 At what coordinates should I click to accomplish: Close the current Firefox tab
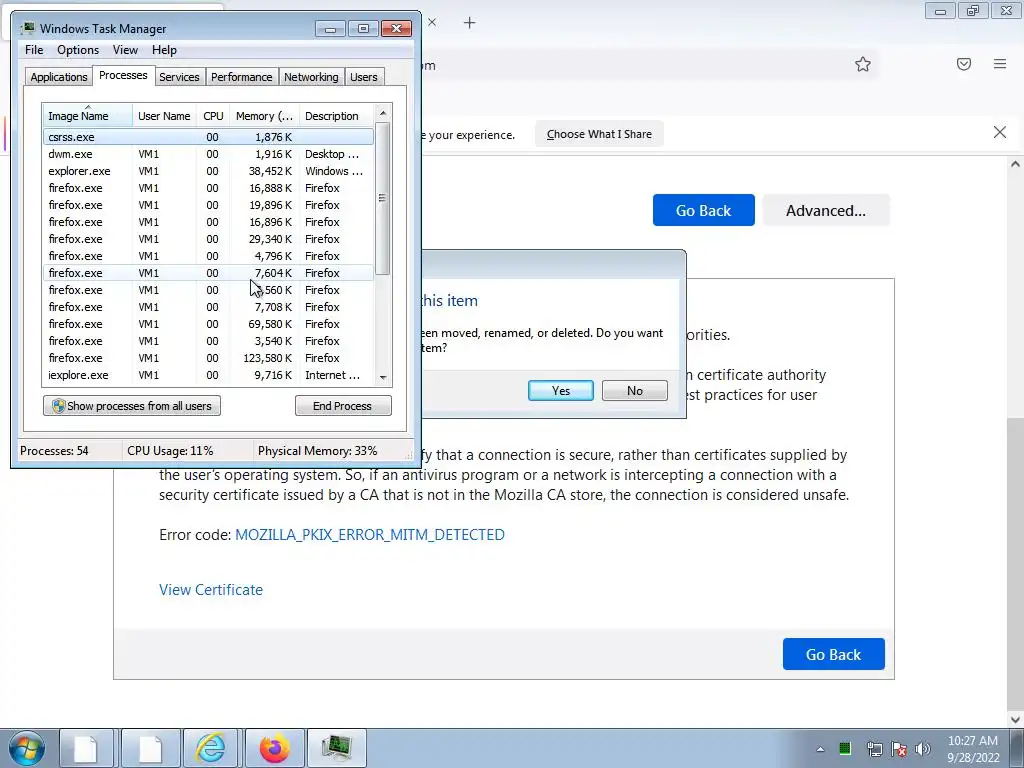(432, 22)
